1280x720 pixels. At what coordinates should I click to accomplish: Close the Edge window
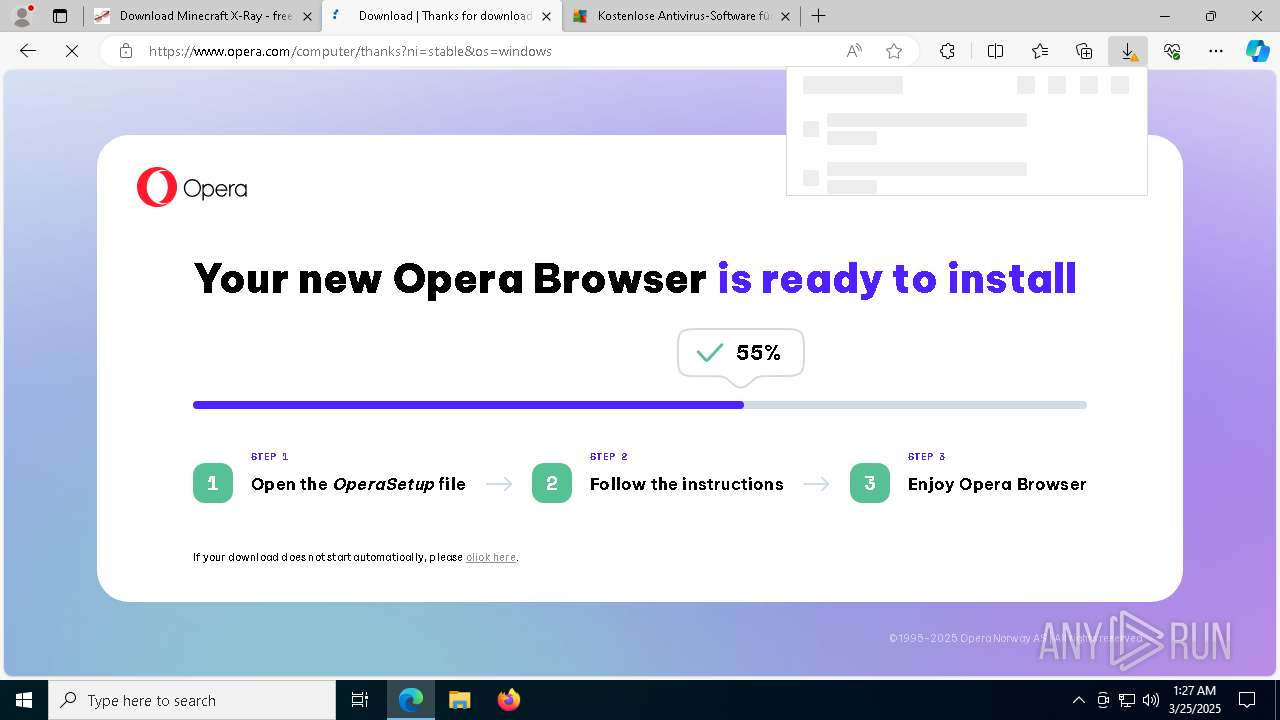(x=1257, y=16)
